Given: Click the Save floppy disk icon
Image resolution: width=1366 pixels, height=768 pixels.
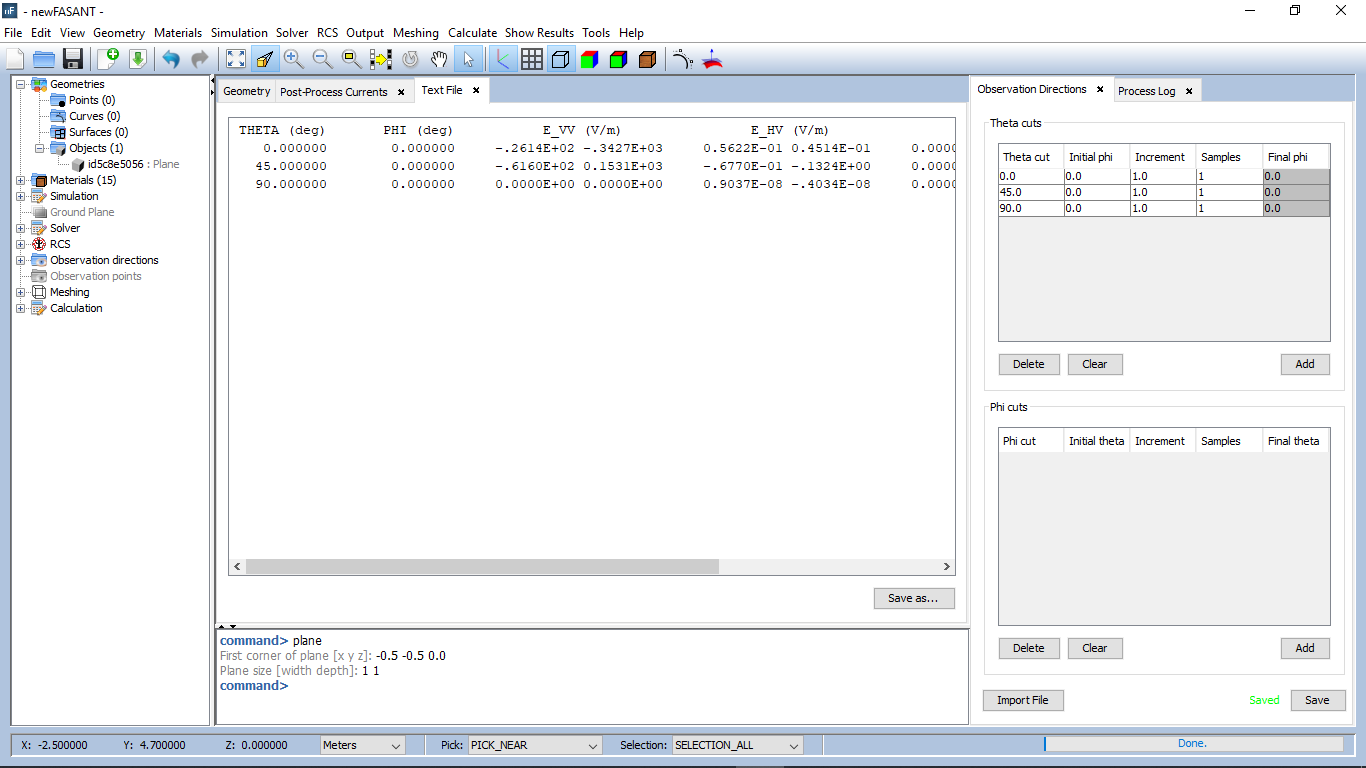Looking at the screenshot, I should tap(73, 59).
